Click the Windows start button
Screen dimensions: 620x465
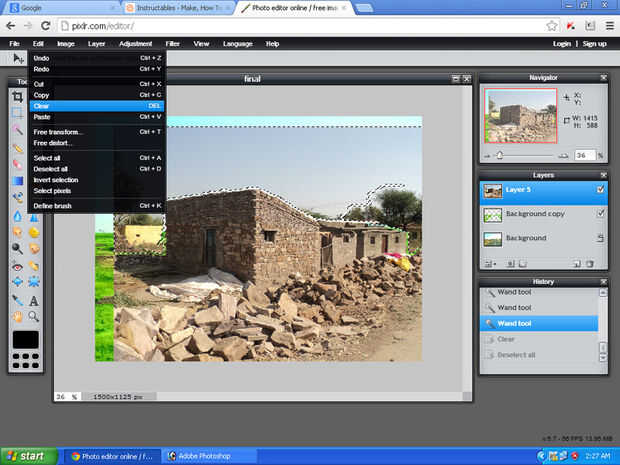(x=28, y=456)
